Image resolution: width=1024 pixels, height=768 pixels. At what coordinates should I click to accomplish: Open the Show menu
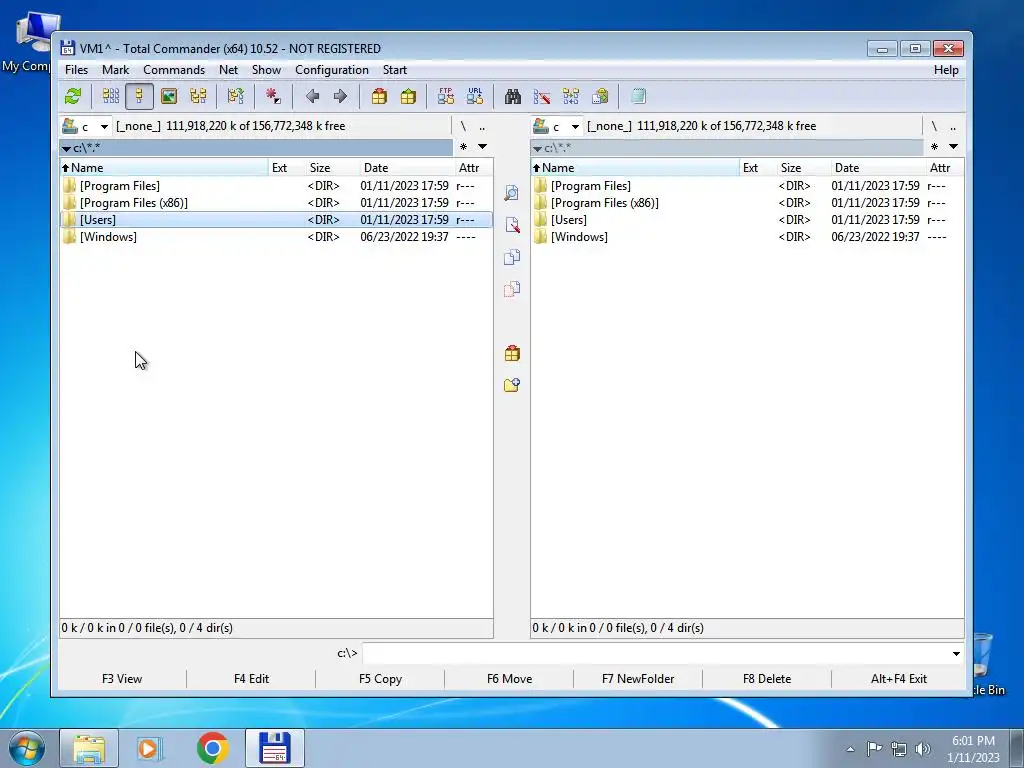(x=266, y=70)
